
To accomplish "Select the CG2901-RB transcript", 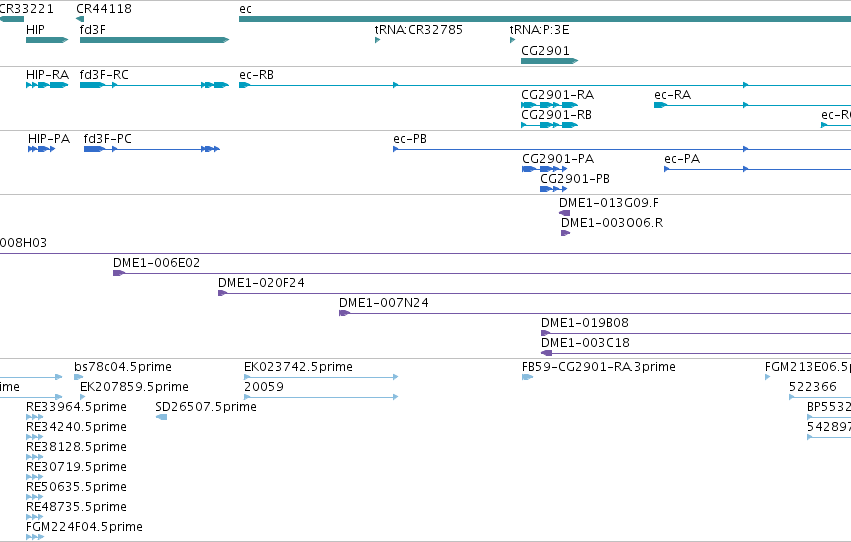I will tap(549, 125).
